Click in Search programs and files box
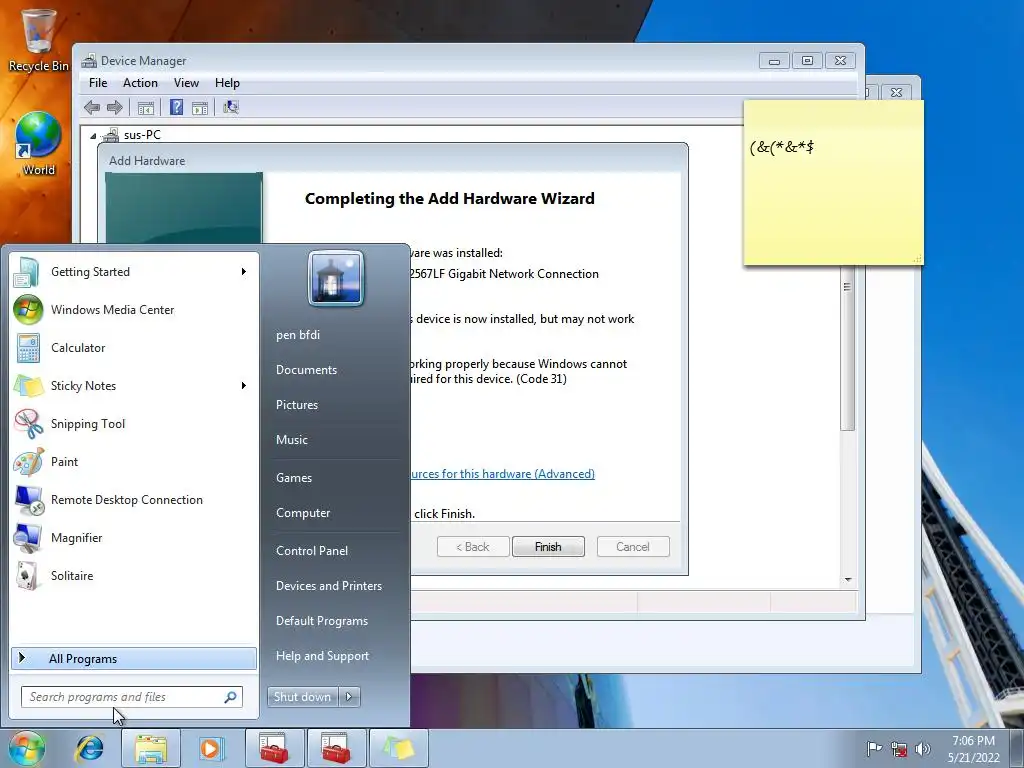Screen dimensions: 1024x768 pos(131,697)
